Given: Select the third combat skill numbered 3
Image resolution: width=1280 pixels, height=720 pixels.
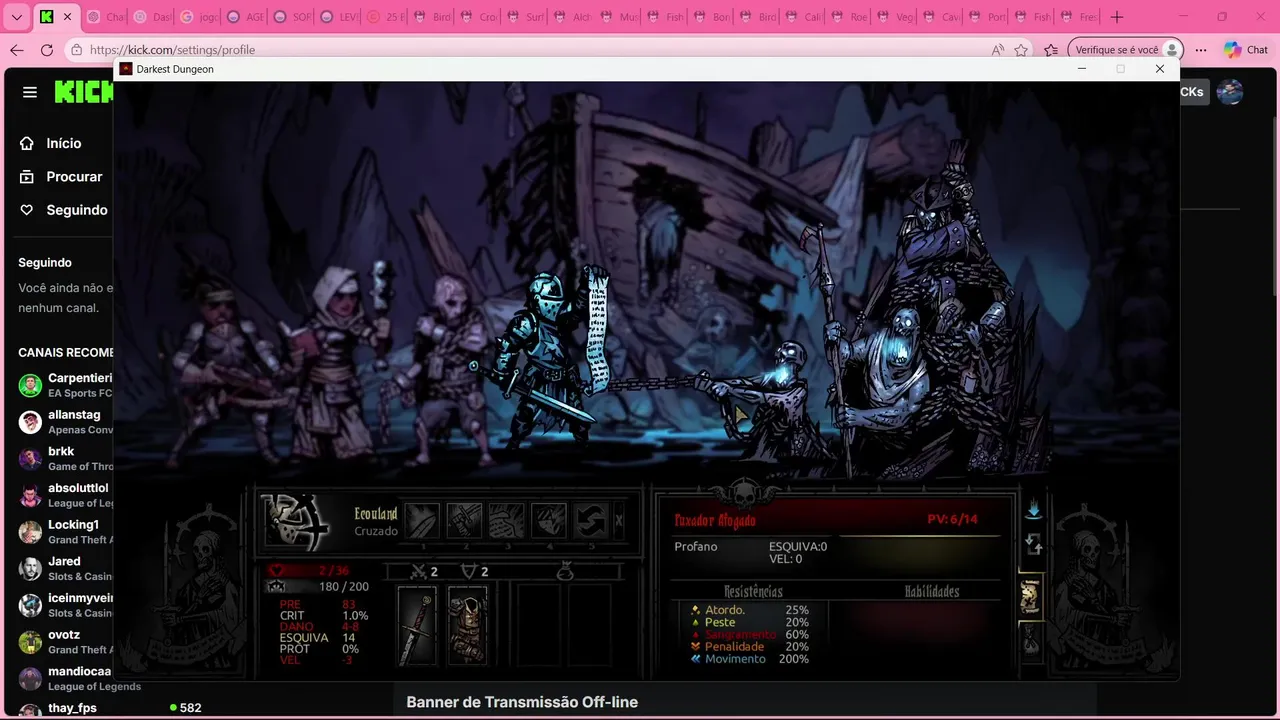Looking at the screenshot, I should point(506,520).
